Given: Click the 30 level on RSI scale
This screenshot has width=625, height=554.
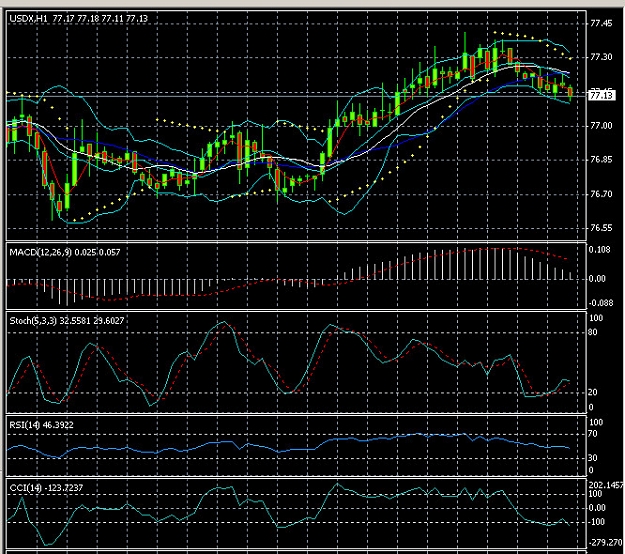Looking at the screenshot, I should pyautogui.click(x=593, y=458).
